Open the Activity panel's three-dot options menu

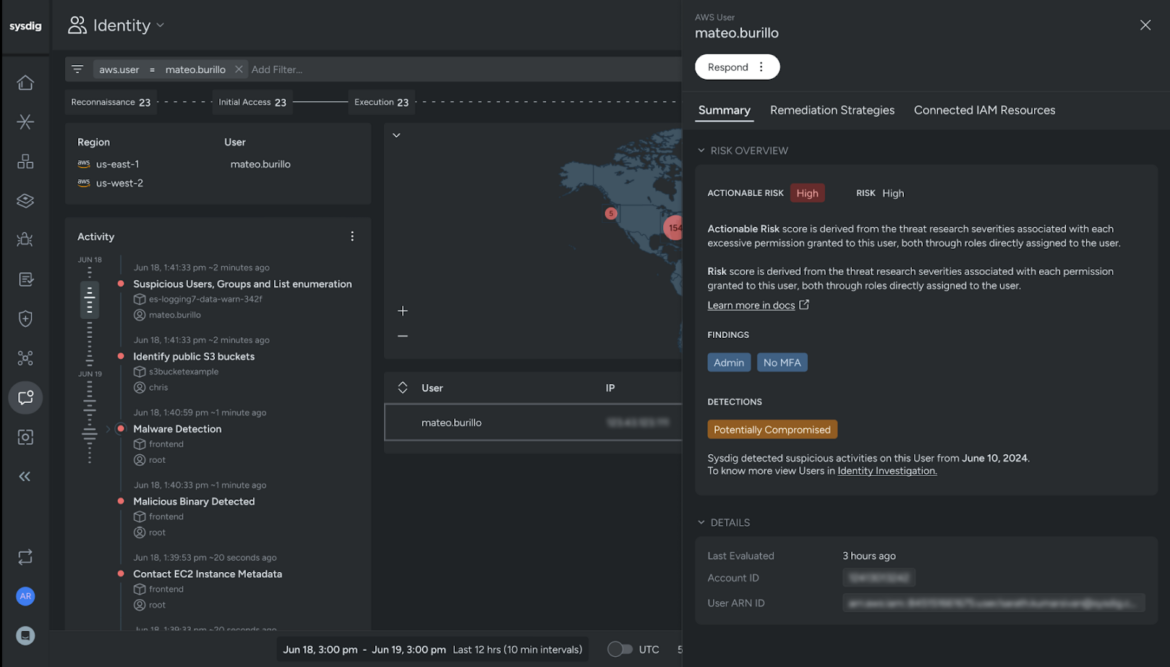pyautogui.click(x=352, y=236)
